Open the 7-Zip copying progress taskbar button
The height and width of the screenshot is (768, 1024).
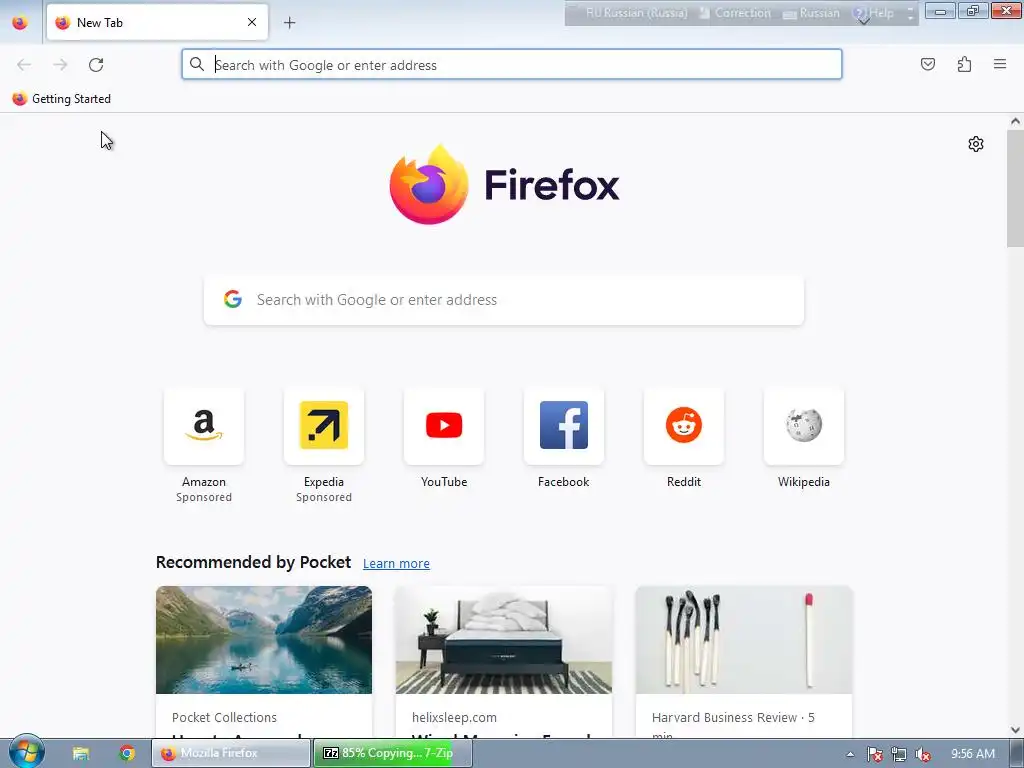point(392,753)
